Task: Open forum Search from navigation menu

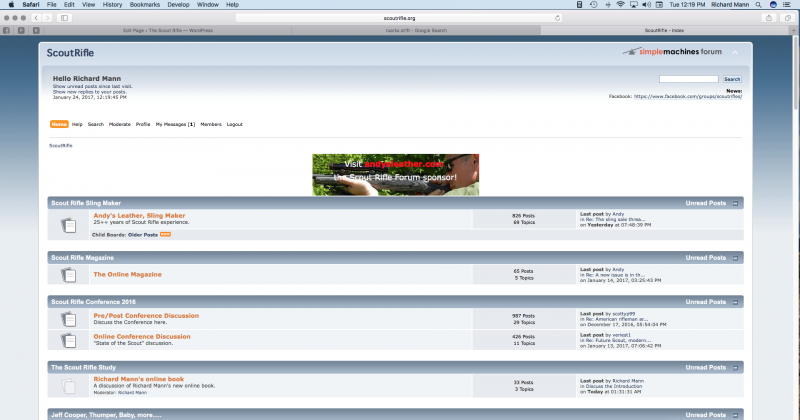Action: point(95,125)
